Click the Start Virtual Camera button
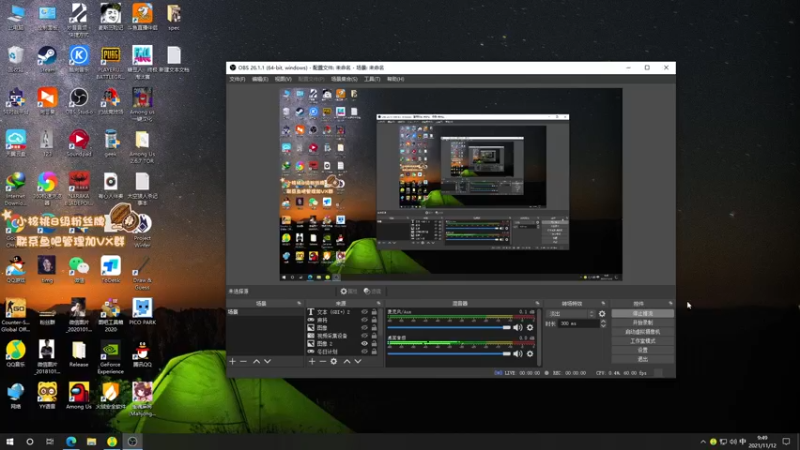Viewport: 800px width, 450px height. tap(643, 332)
